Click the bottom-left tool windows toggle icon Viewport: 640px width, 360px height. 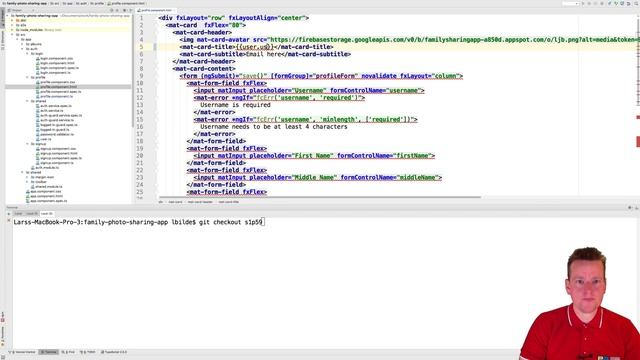2,357
